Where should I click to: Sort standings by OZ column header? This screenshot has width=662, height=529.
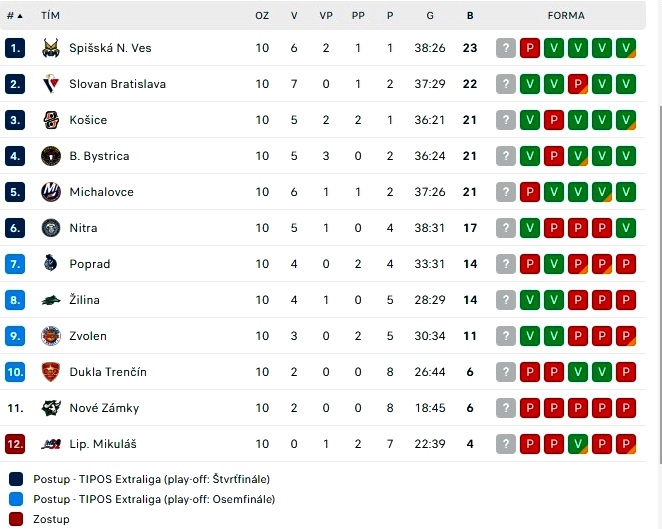pos(262,16)
